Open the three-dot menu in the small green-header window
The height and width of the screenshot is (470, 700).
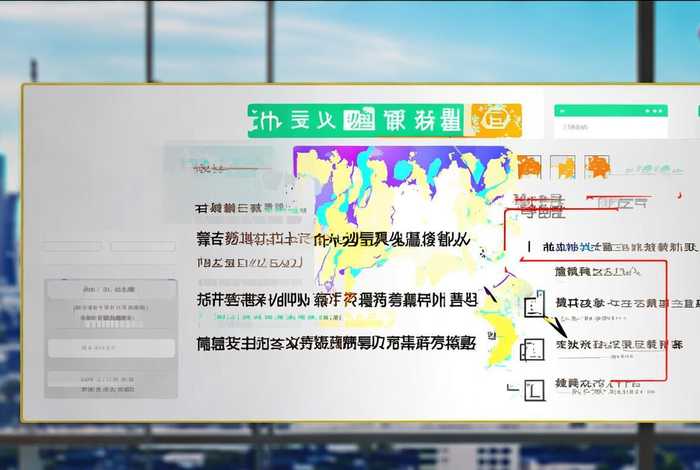pos(654,111)
